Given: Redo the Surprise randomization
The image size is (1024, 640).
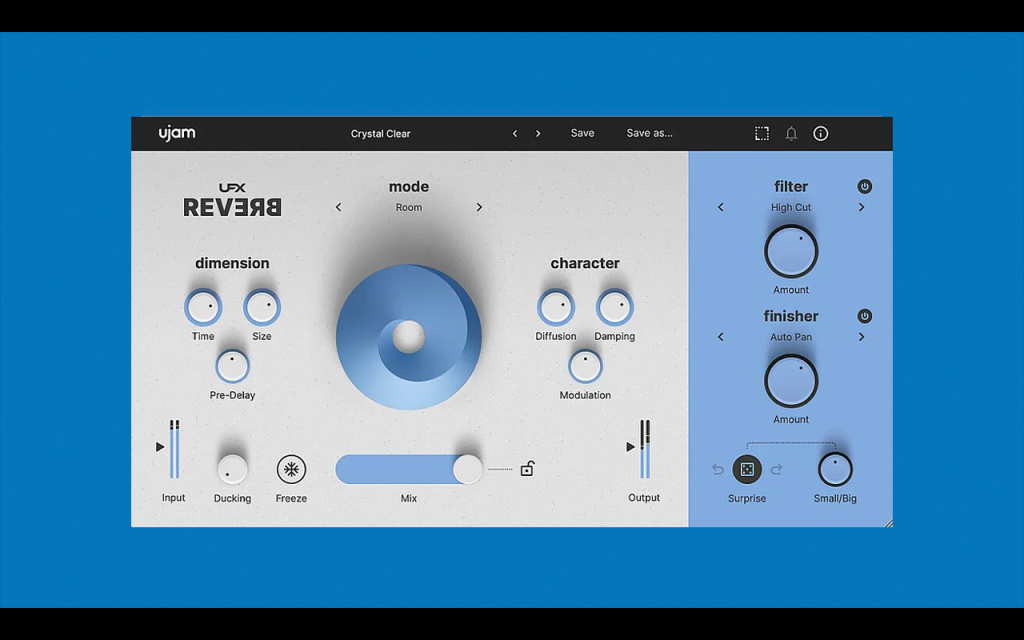Looking at the screenshot, I should click(776, 469).
